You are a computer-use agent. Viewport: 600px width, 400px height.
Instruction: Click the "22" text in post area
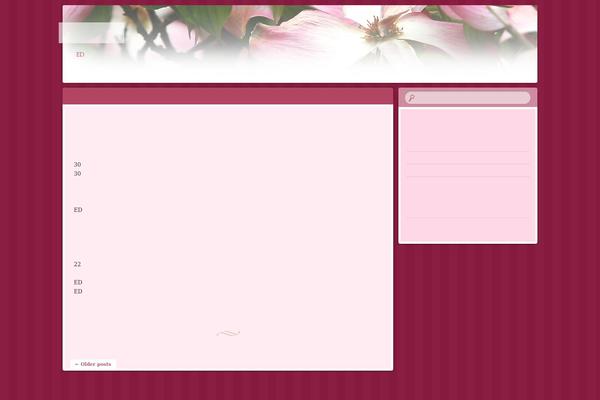tap(77, 264)
